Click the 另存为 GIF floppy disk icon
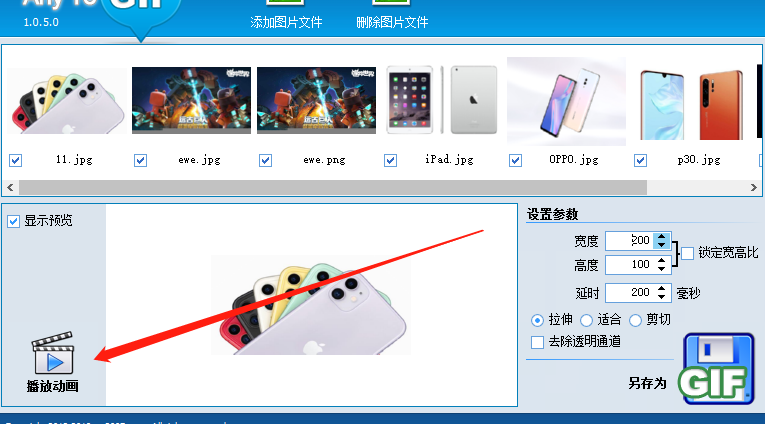Viewport: 765px width, 424px height. coord(716,369)
